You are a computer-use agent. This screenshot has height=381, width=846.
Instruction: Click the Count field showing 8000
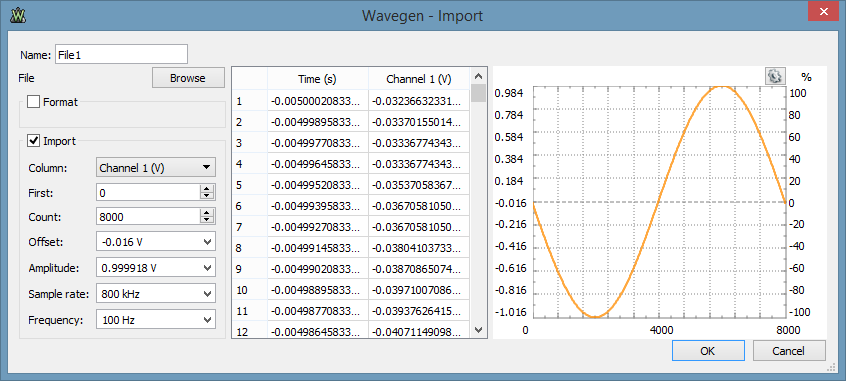tap(148, 217)
